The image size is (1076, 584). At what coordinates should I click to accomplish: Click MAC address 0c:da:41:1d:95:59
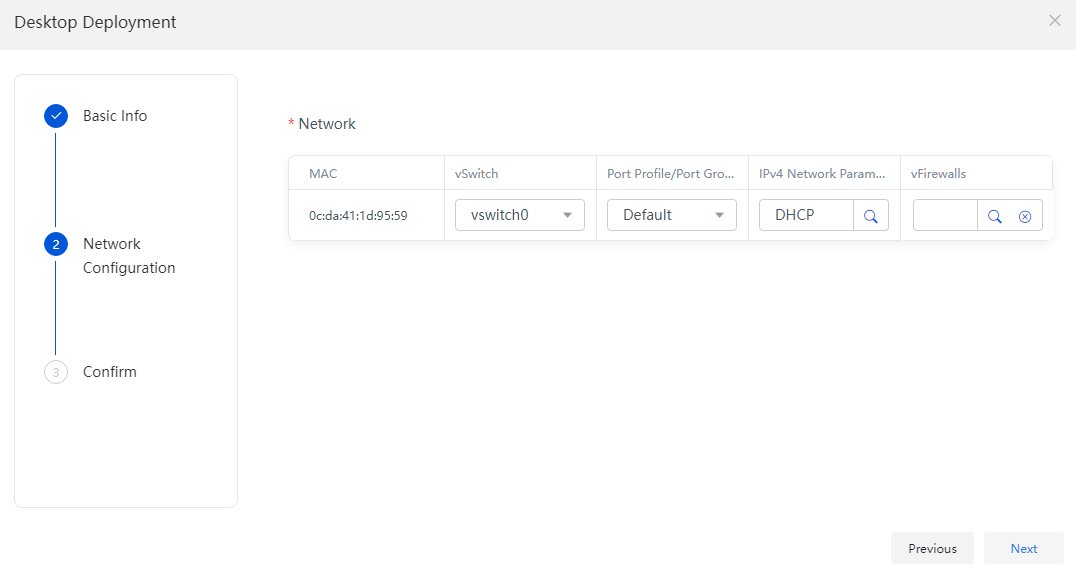(x=358, y=215)
